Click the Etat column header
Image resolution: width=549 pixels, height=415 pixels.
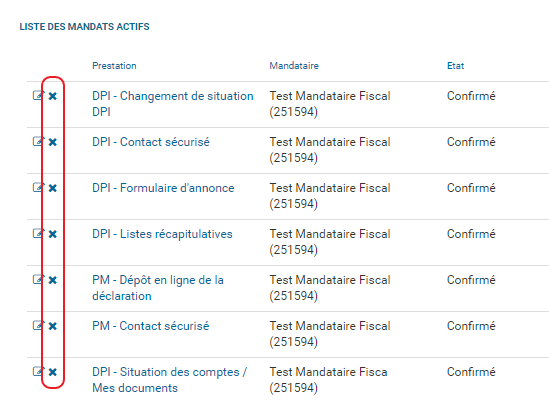tap(456, 66)
